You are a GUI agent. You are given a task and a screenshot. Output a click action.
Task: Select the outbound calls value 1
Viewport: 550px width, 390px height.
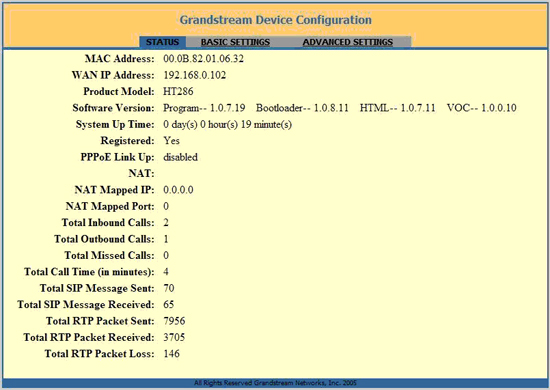tap(166, 239)
